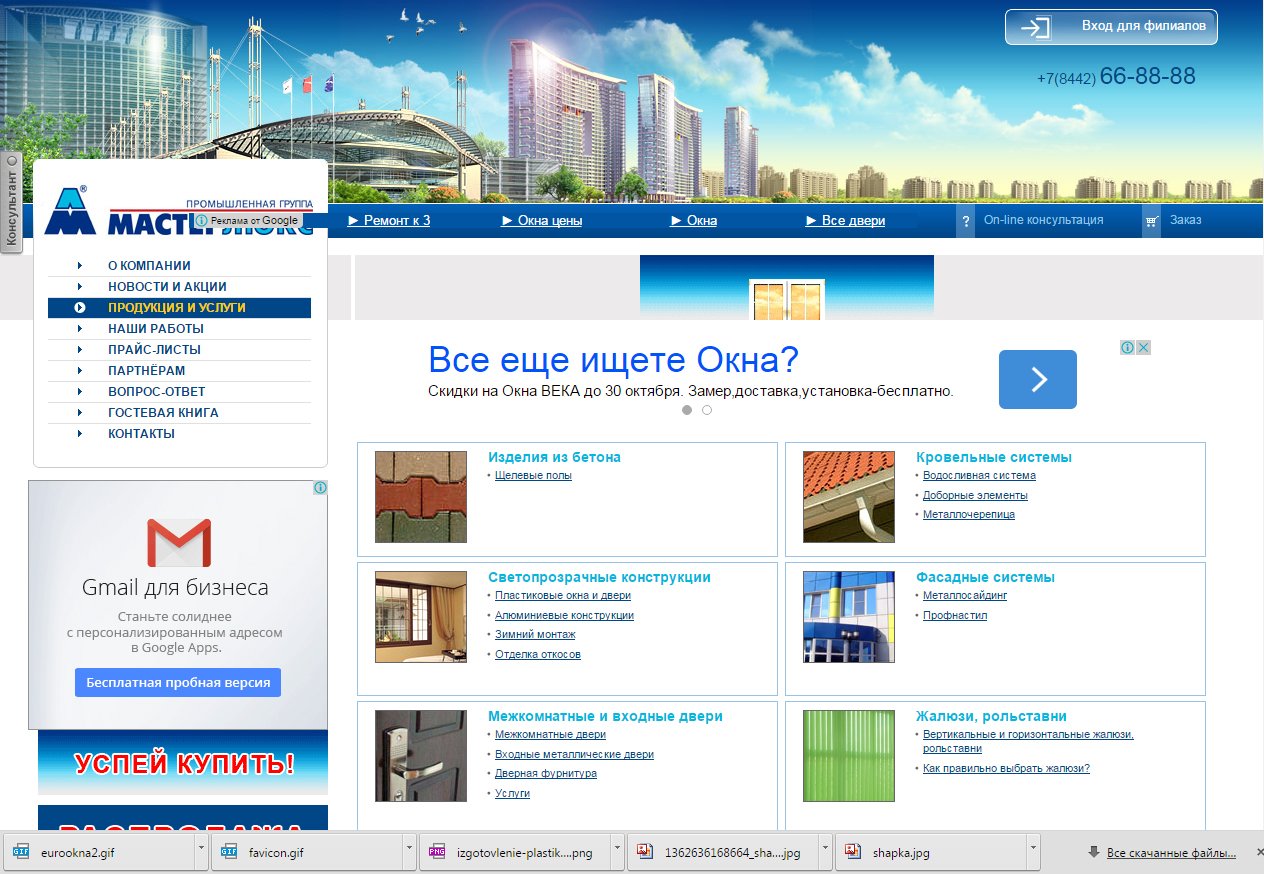Open the Заказ order link
The height and width of the screenshot is (874, 1264).
click(1186, 220)
